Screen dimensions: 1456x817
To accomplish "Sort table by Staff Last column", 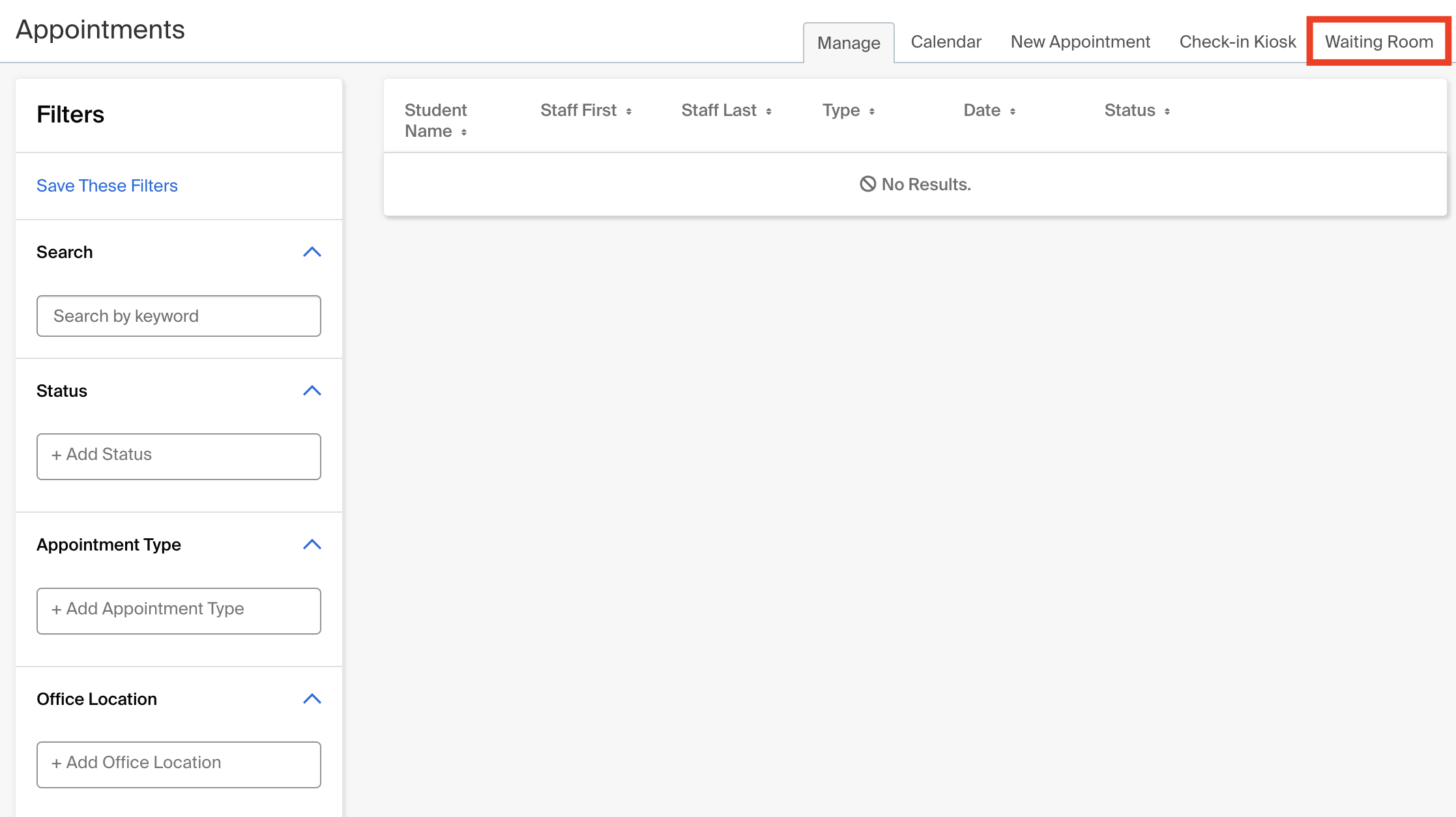I will click(727, 110).
